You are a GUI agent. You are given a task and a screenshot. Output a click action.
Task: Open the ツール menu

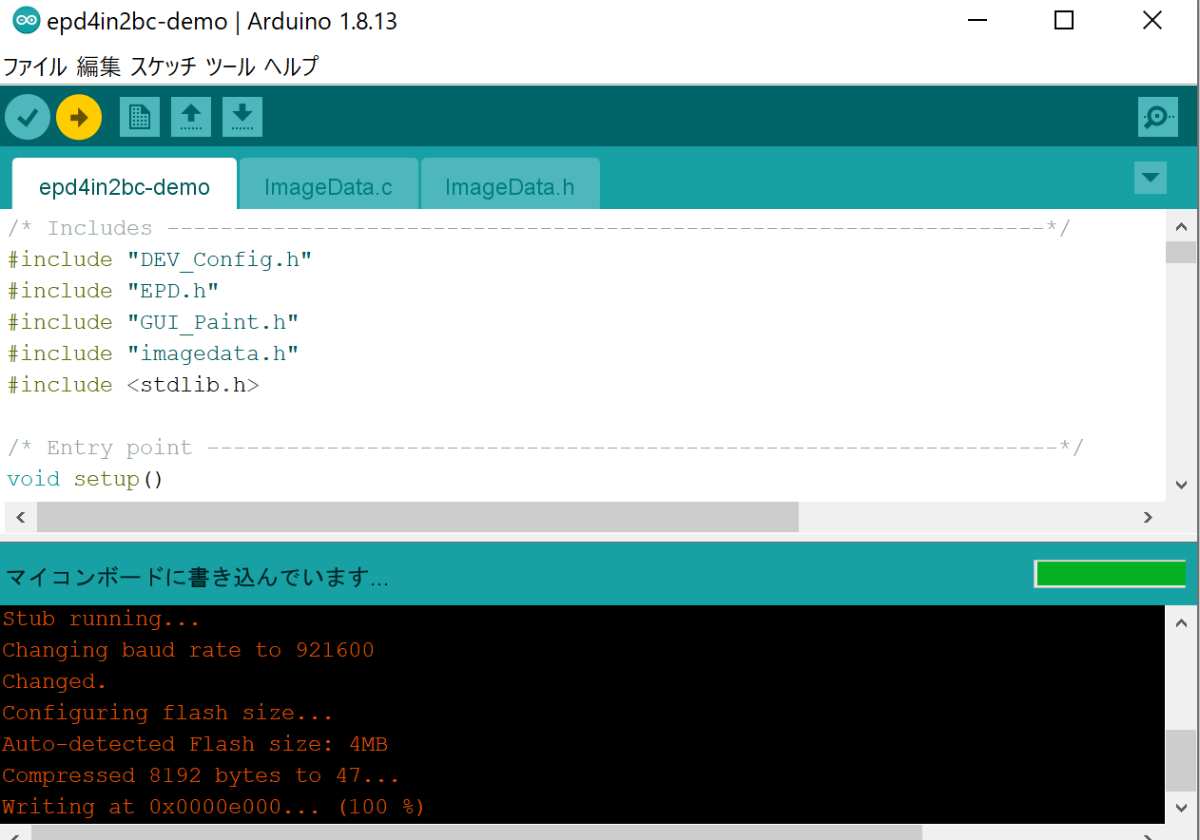[229, 67]
